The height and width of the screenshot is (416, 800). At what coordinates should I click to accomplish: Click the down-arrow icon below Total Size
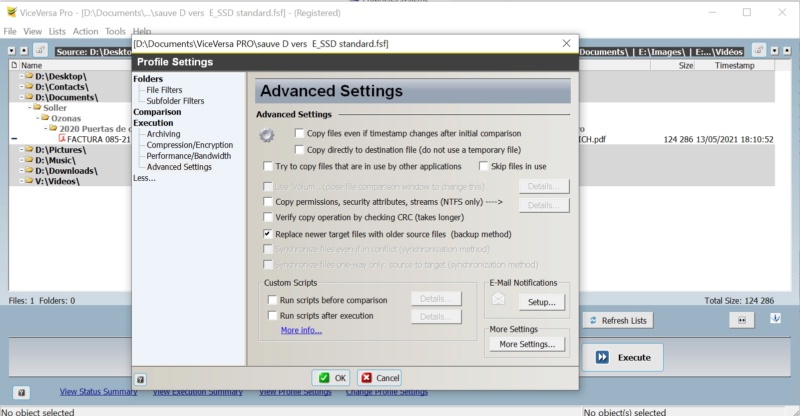[776, 319]
